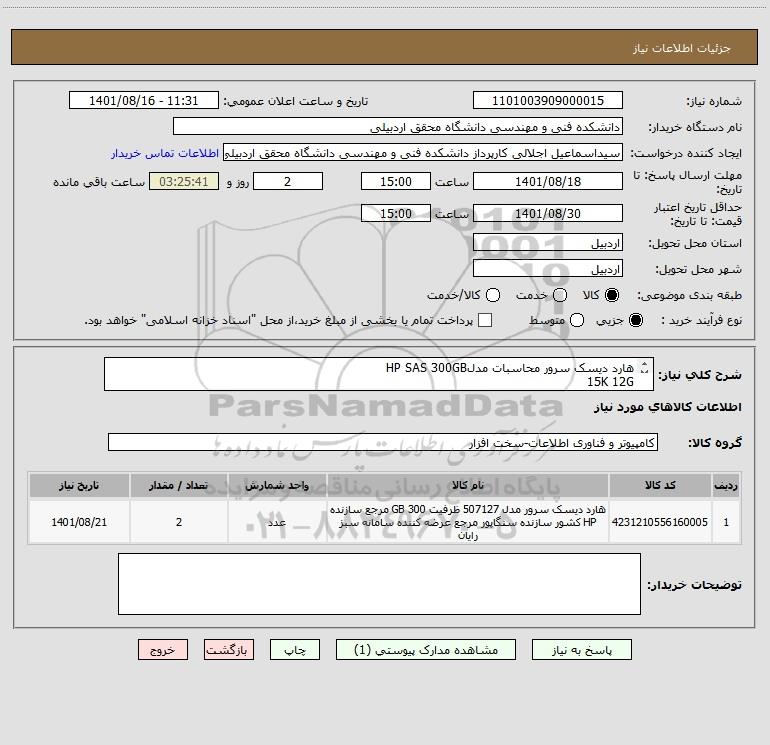Click the remaining days field showing 2
This screenshot has height=745, width=770.
click(288, 181)
